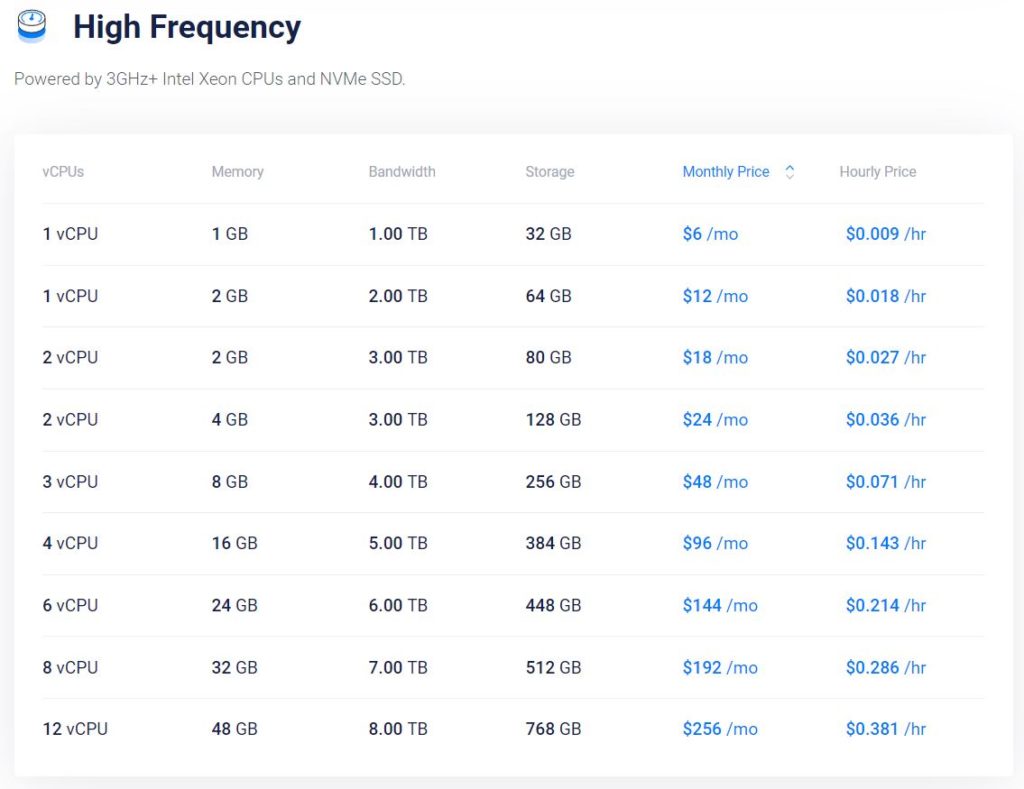
Task: Click the vCPUs column header
Action: point(63,172)
